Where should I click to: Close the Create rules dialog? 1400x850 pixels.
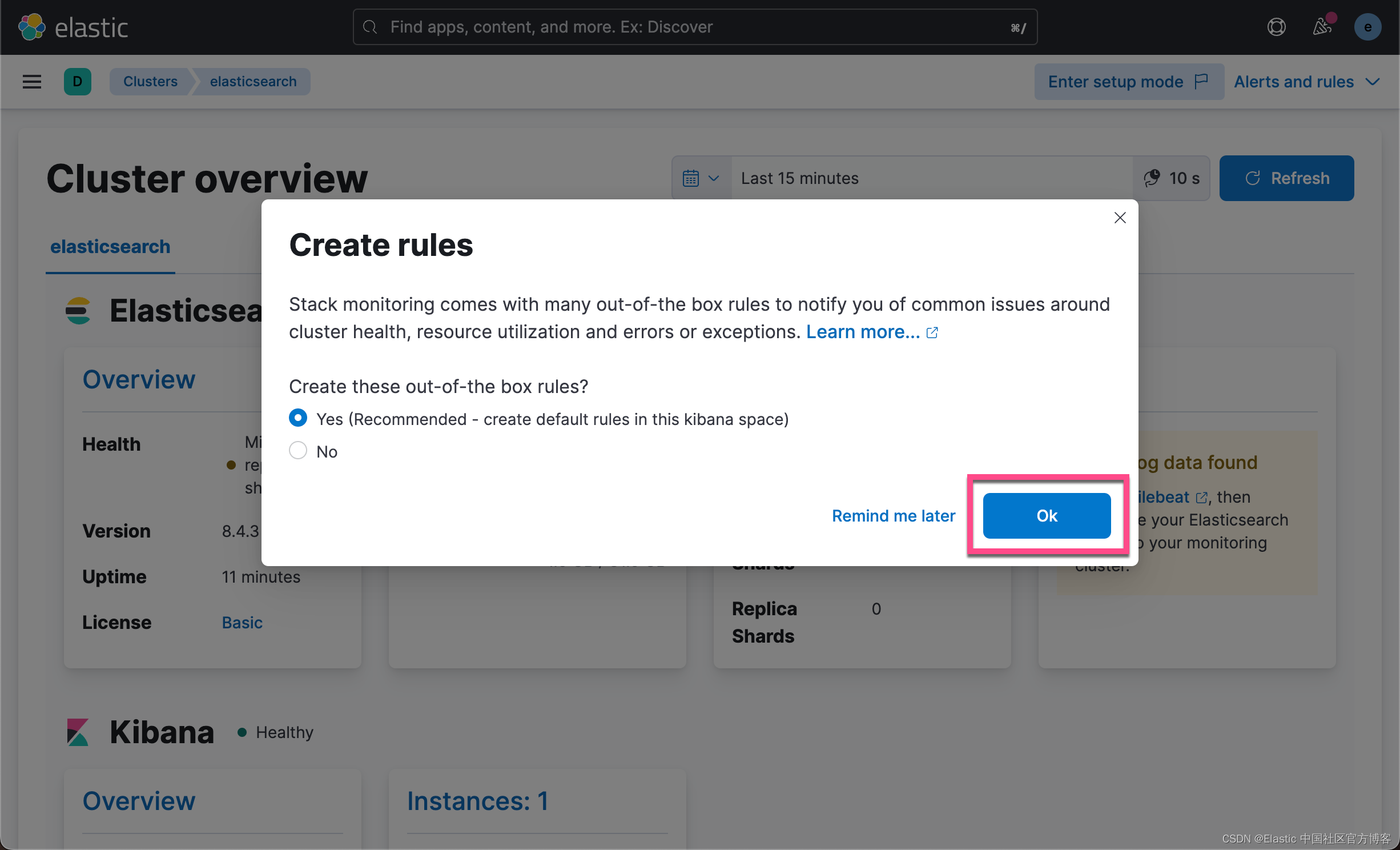point(1120,218)
